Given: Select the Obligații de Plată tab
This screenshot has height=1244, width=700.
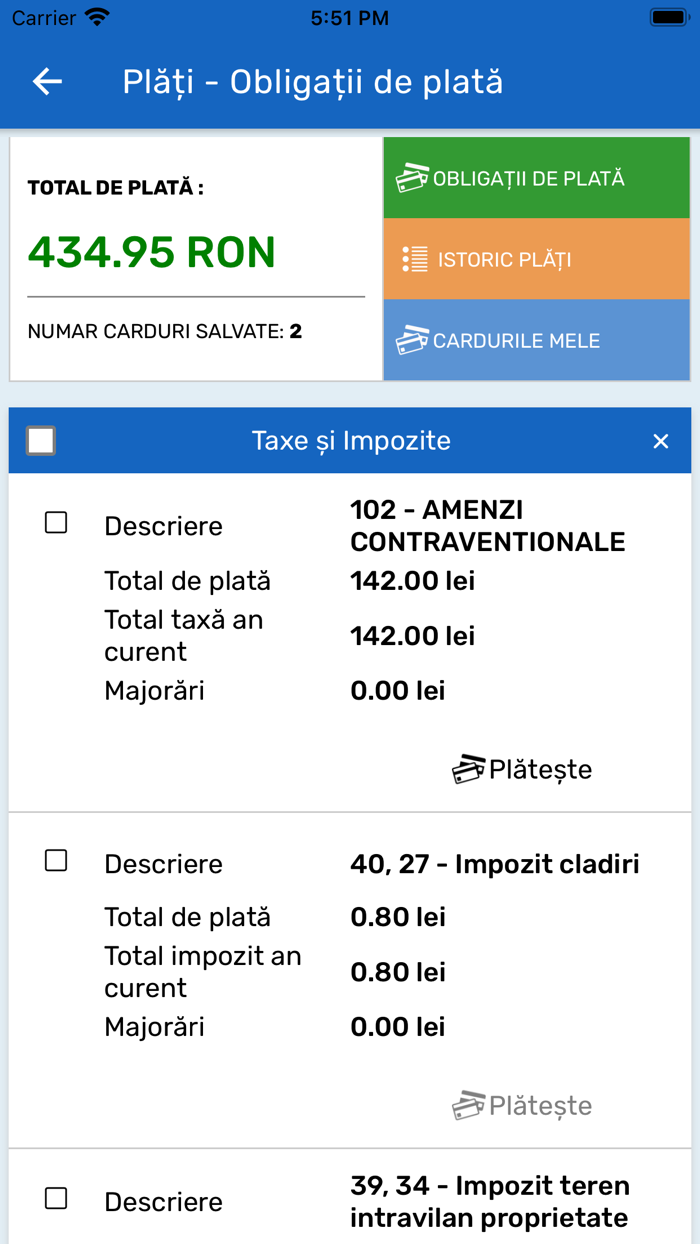Looking at the screenshot, I should (536, 176).
